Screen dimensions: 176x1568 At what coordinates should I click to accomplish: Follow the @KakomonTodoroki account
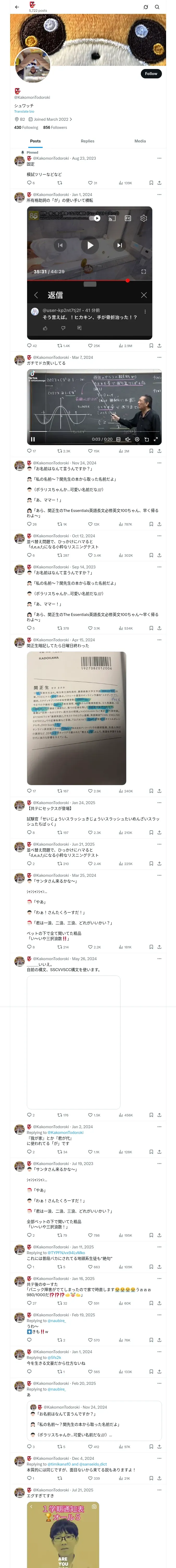(151, 74)
